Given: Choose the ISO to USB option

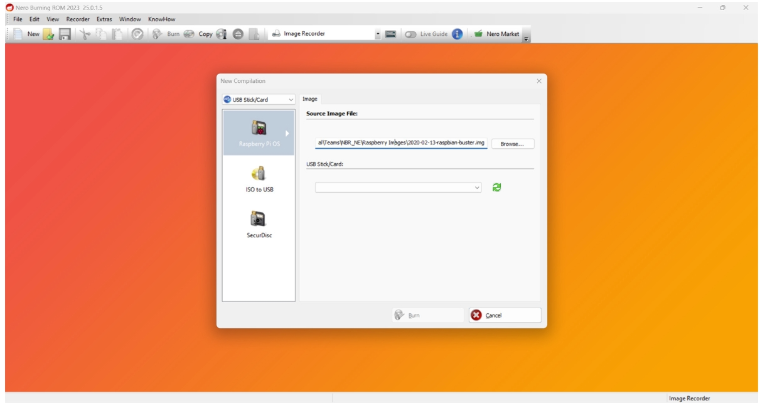Looking at the screenshot, I should tap(259, 178).
